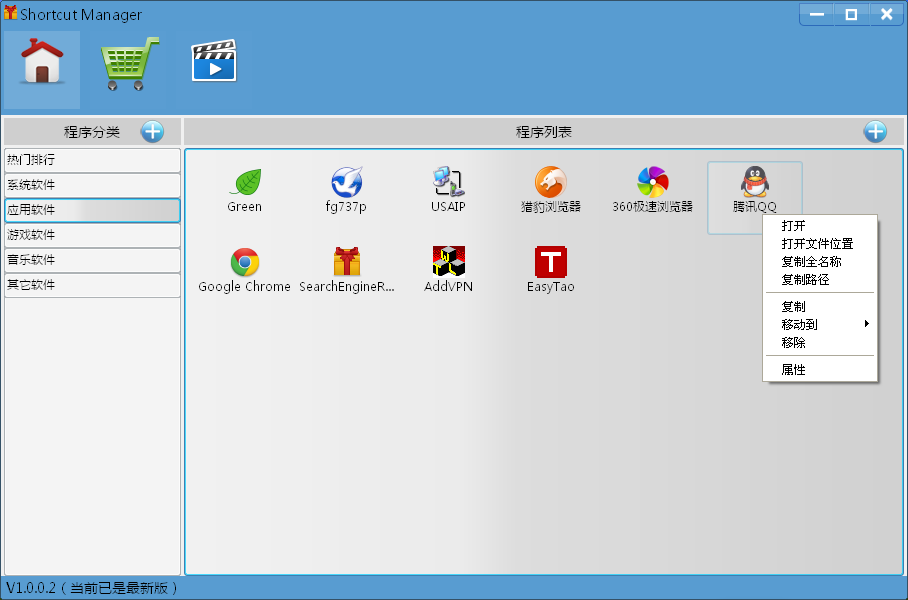This screenshot has width=908, height=600.
Task: Open the Home tab house icon
Action: 42,68
